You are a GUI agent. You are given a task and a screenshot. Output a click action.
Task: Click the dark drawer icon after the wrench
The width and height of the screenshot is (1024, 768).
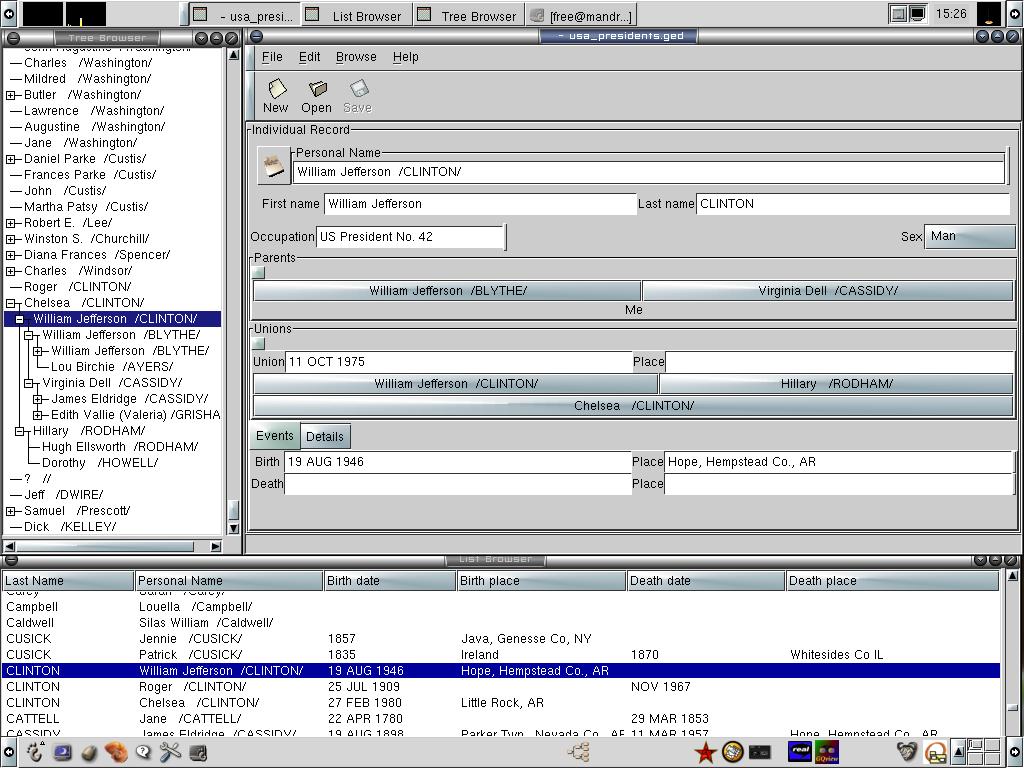tap(198, 753)
